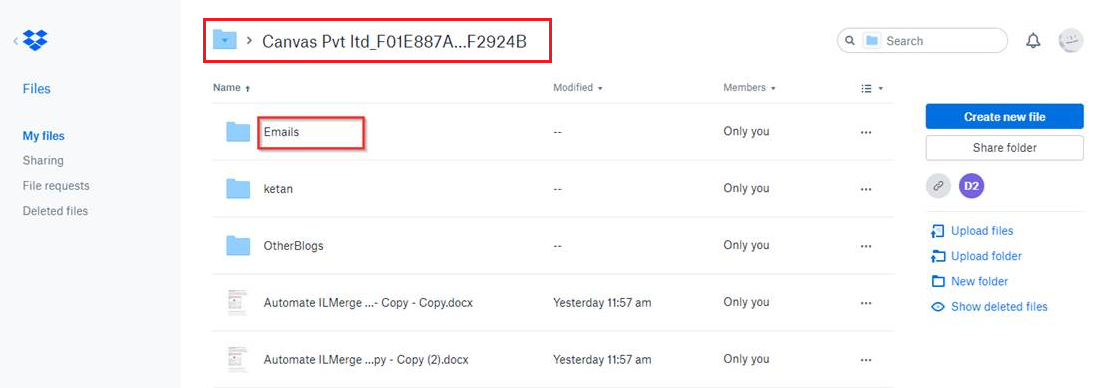Screen dimensions: 1096x388
Task: Change the list view layout dropdown
Action: [872, 89]
